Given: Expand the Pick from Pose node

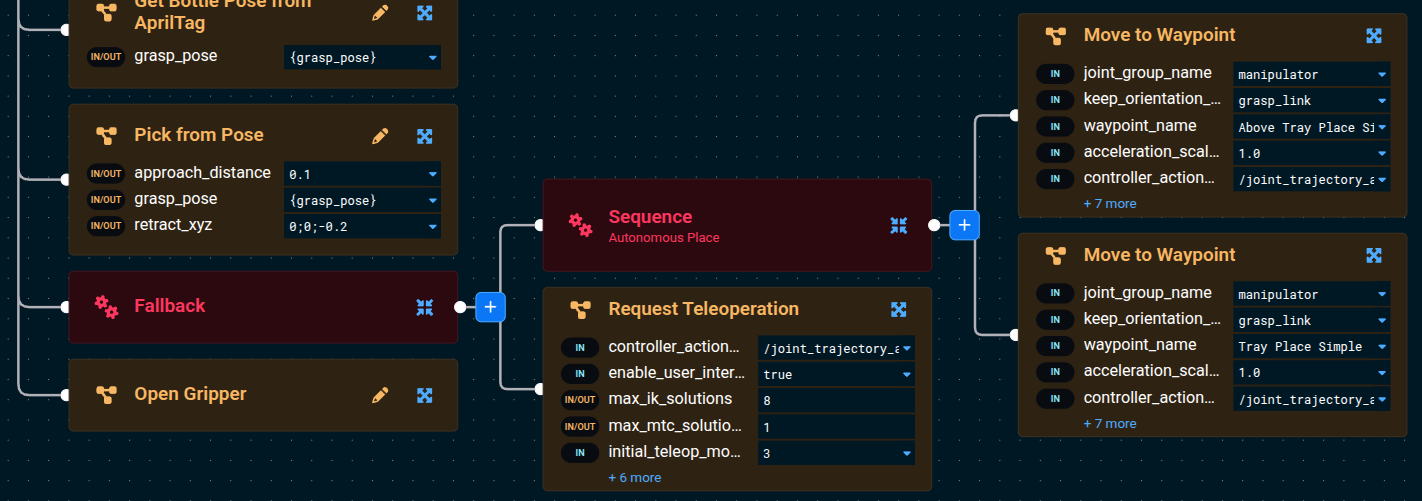Looking at the screenshot, I should point(424,136).
